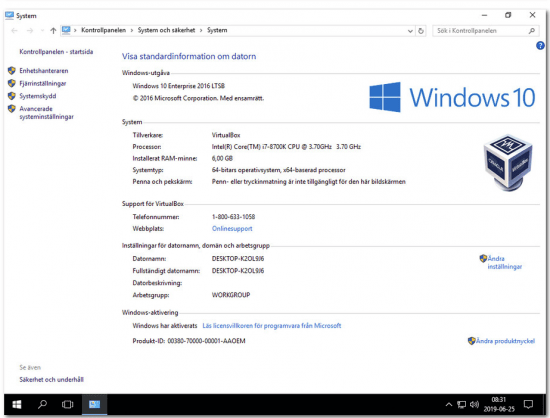Open the Action Center notification icon
Image resolution: width=550 pixels, height=418 pixels.
point(528,404)
